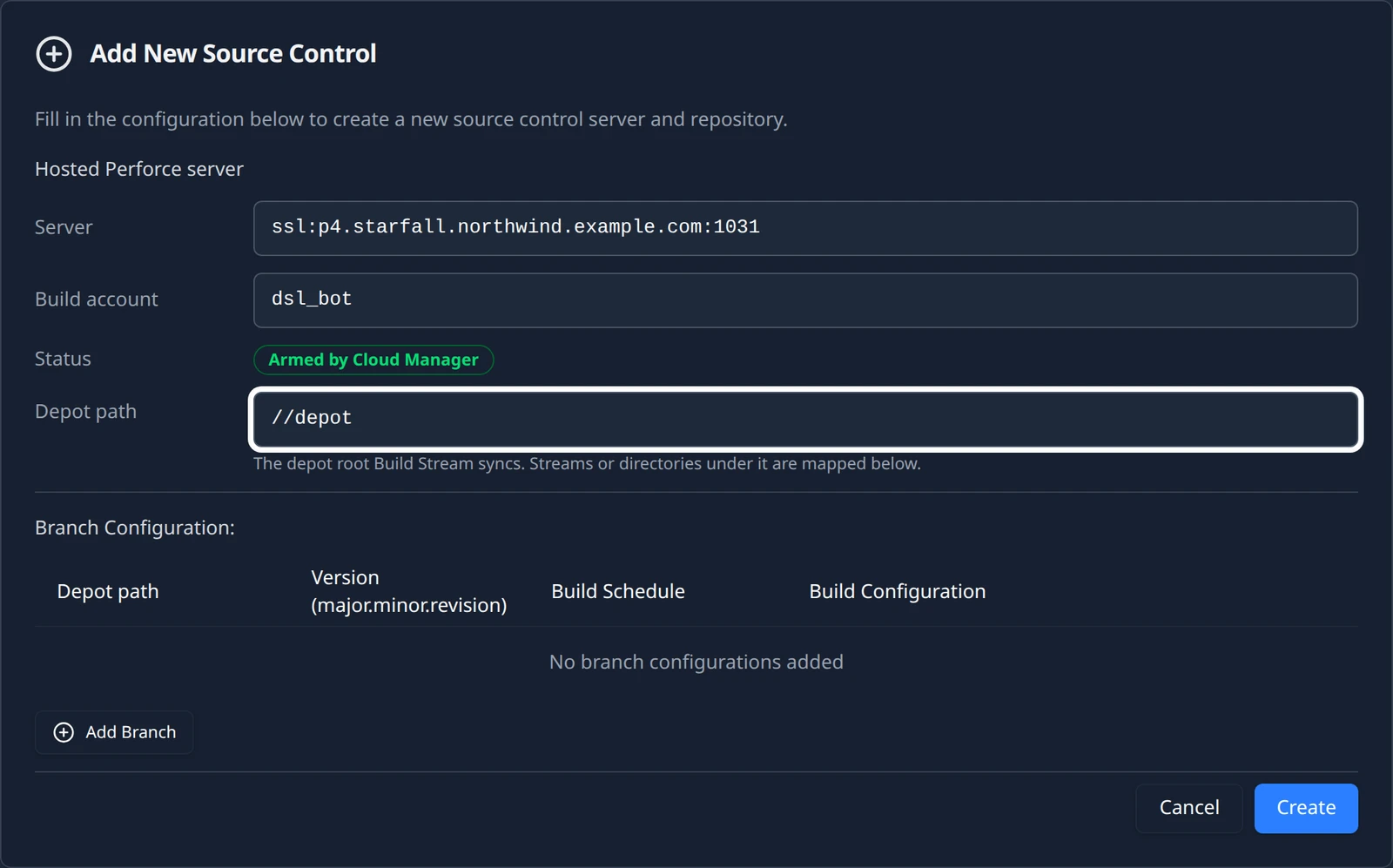Screen dimensions: 1393x868
Task: Click the Build Schedule column header
Action: click(x=618, y=591)
